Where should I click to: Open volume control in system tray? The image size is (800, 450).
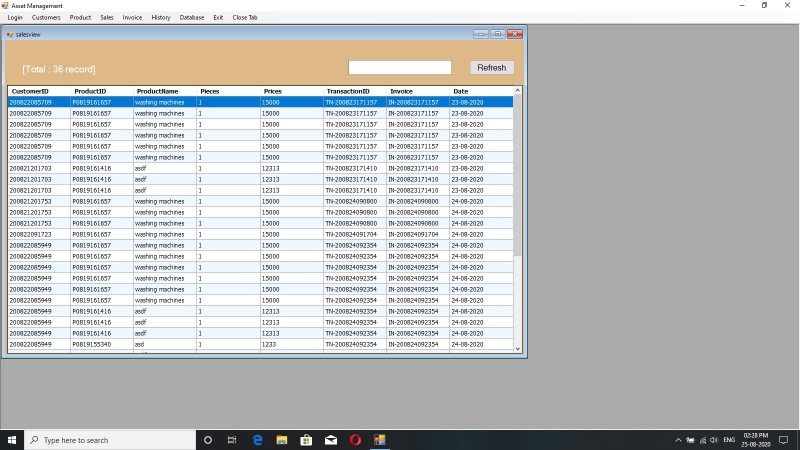714,440
